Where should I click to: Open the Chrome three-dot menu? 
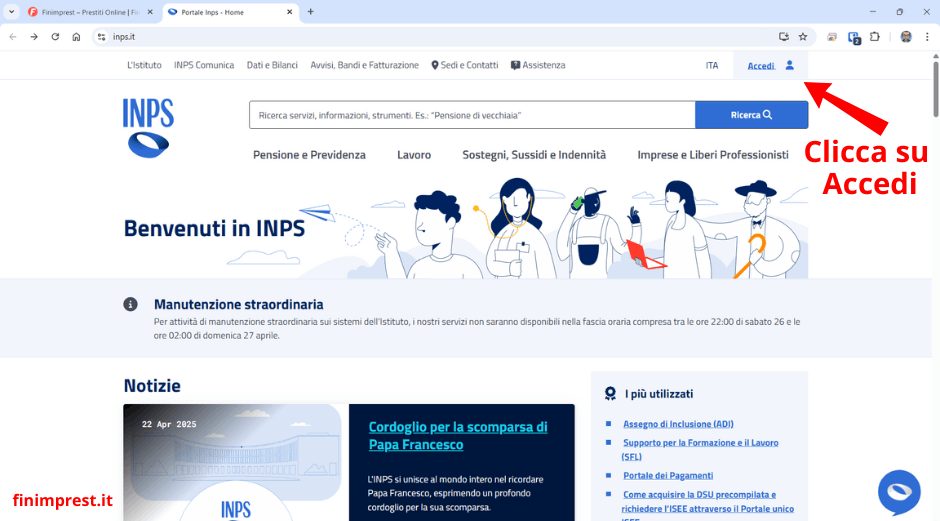pos(927,37)
